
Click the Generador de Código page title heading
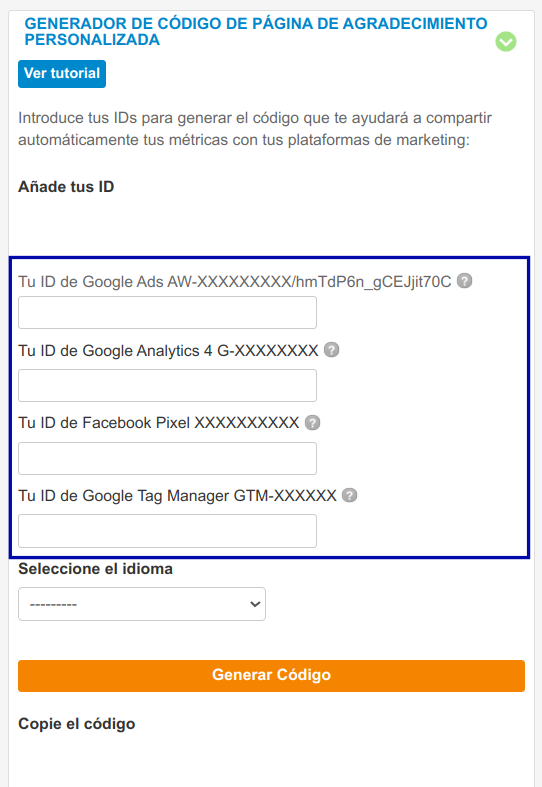click(256, 31)
